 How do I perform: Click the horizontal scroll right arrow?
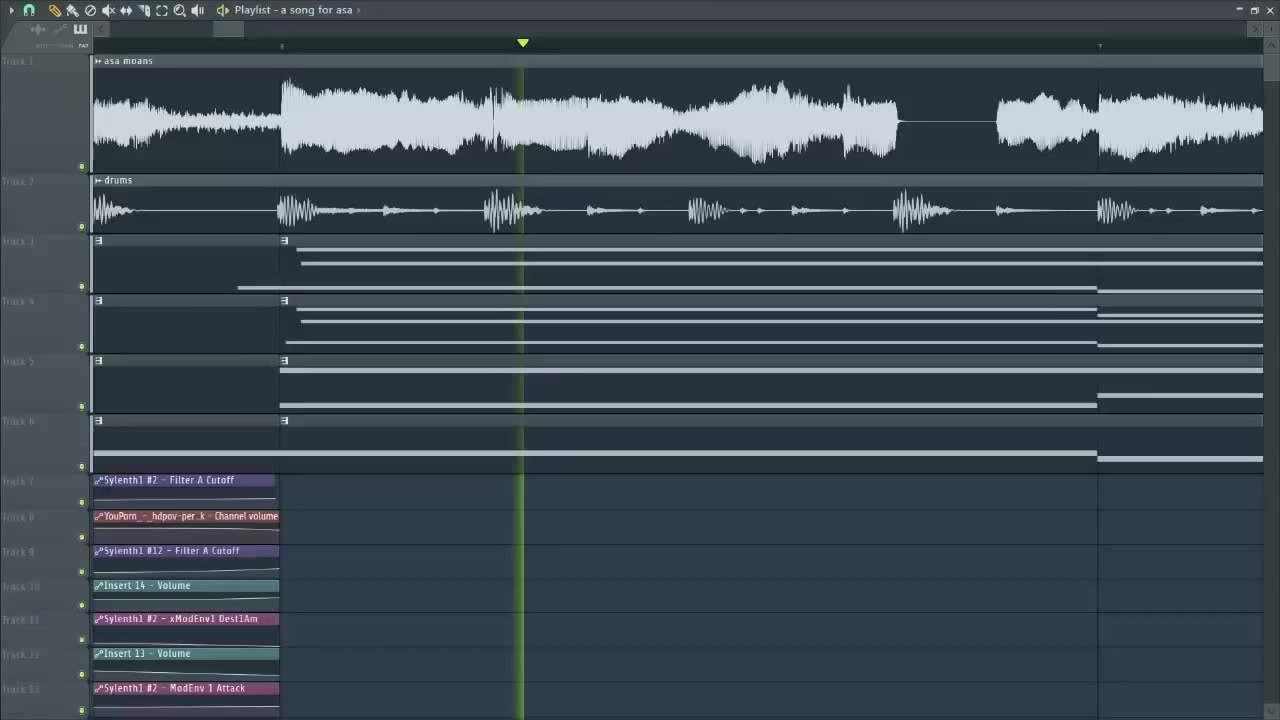(1257, 29)
